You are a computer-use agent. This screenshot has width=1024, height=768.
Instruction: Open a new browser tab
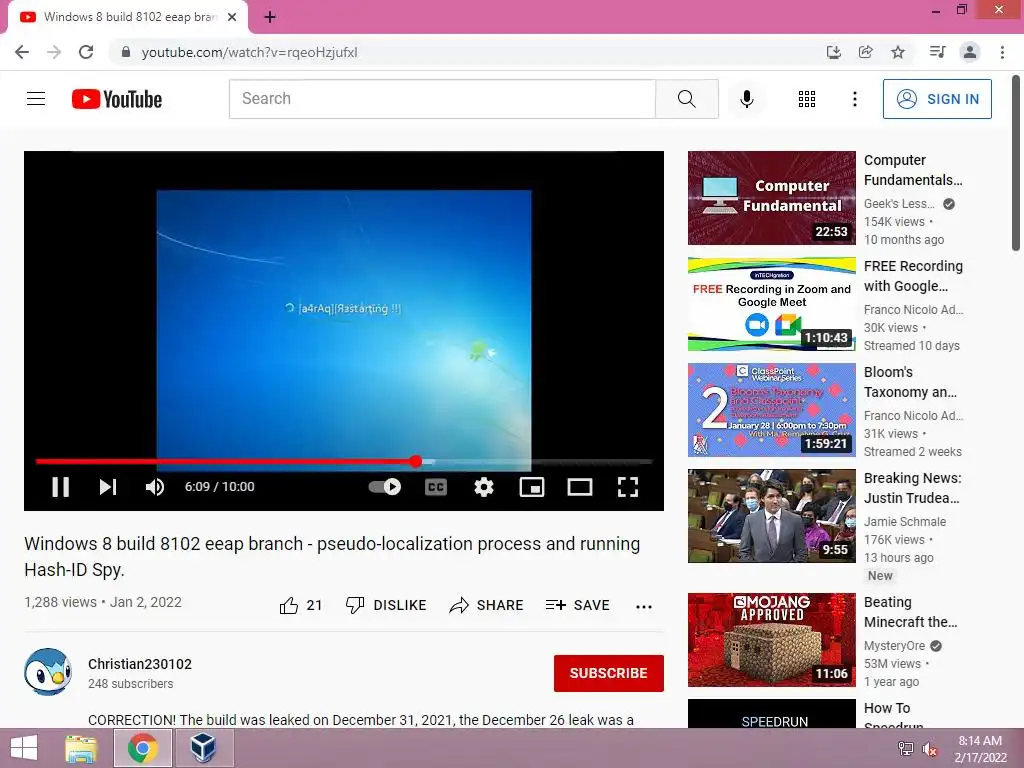coord(270,18)
